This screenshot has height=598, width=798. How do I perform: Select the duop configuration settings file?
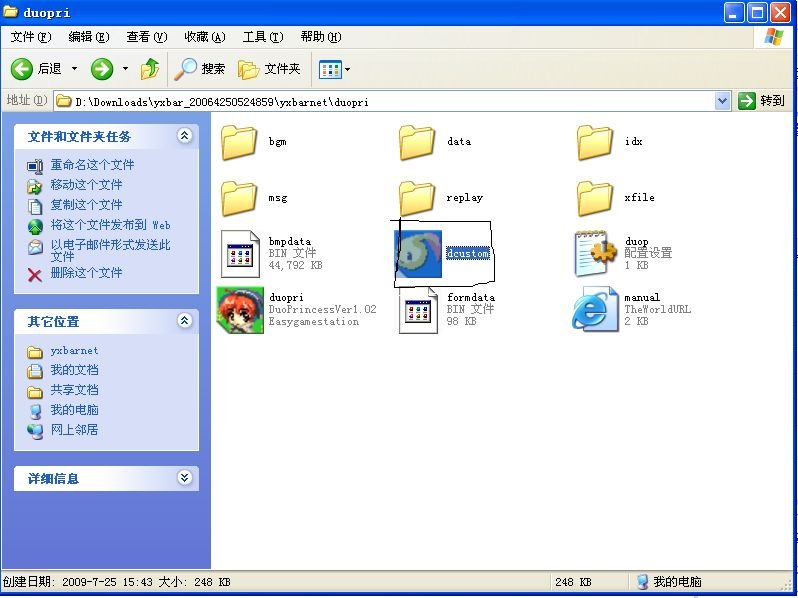point(597,254)
